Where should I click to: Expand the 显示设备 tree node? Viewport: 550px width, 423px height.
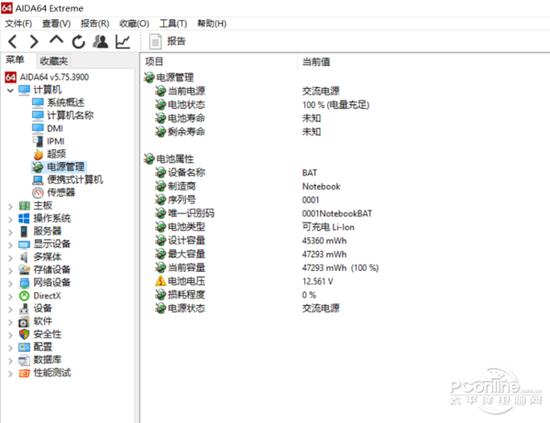click(x=10, y=245)
